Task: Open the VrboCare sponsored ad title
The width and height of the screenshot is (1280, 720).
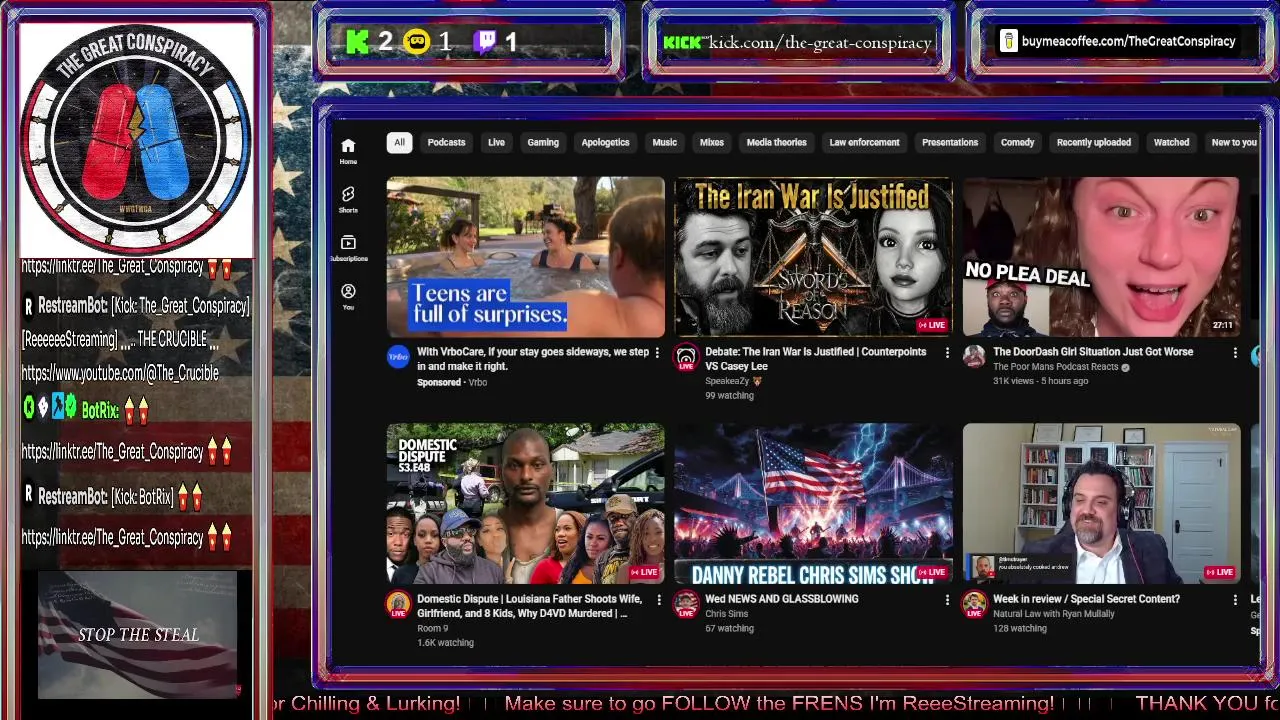Action: pos(533,359)
